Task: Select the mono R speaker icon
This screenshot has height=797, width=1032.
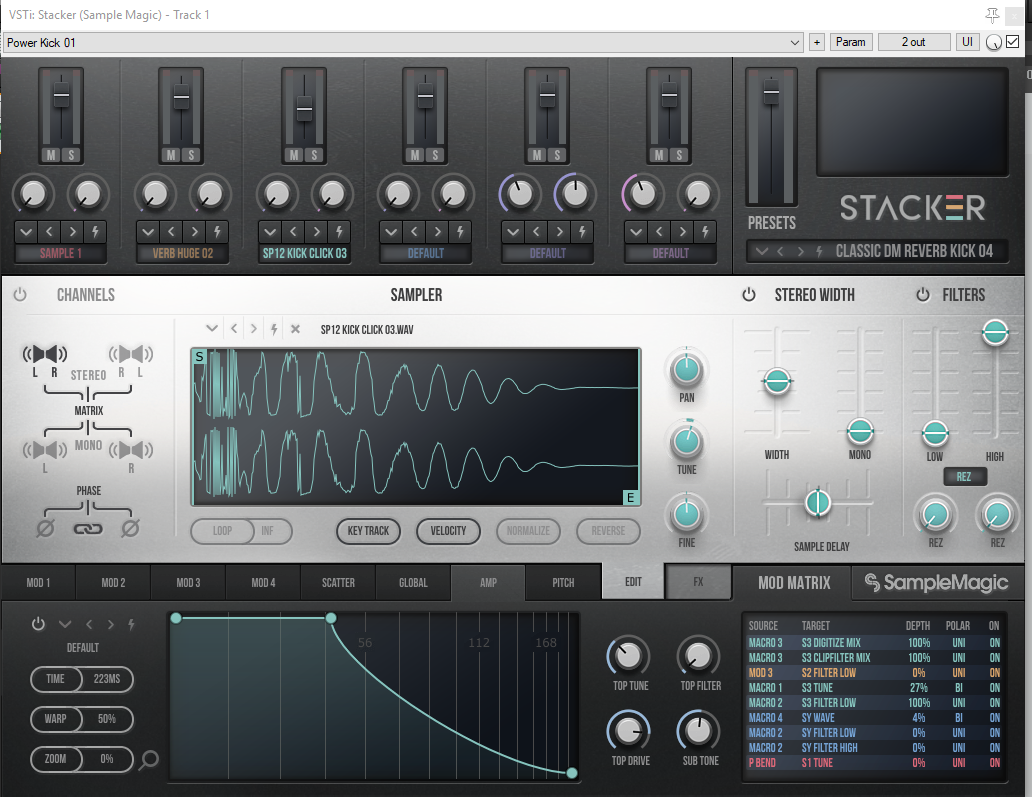Action: click(x=131, y=450)
